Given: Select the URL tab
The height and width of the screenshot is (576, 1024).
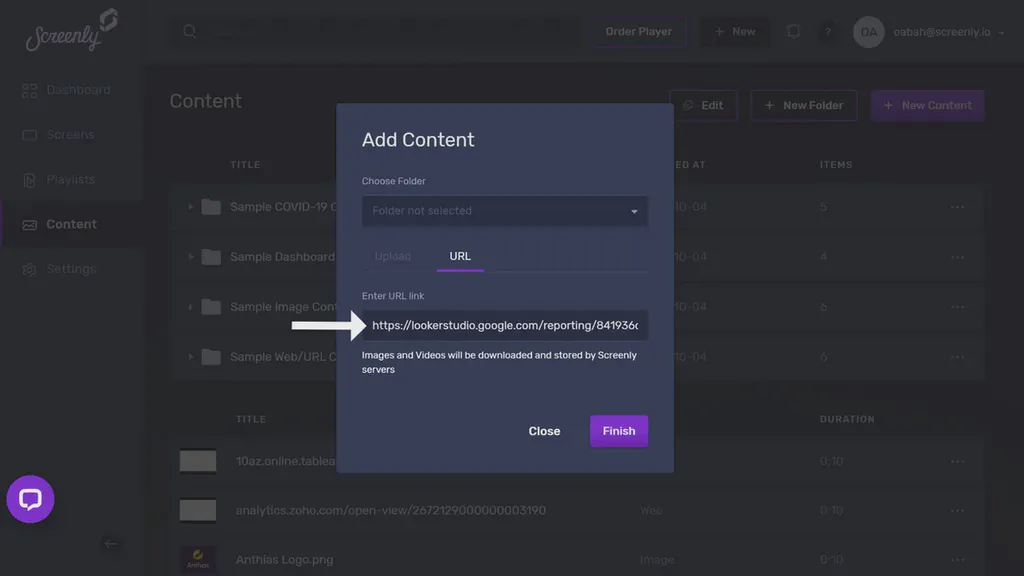Looking at the screenshot, I should coord(459,256).
